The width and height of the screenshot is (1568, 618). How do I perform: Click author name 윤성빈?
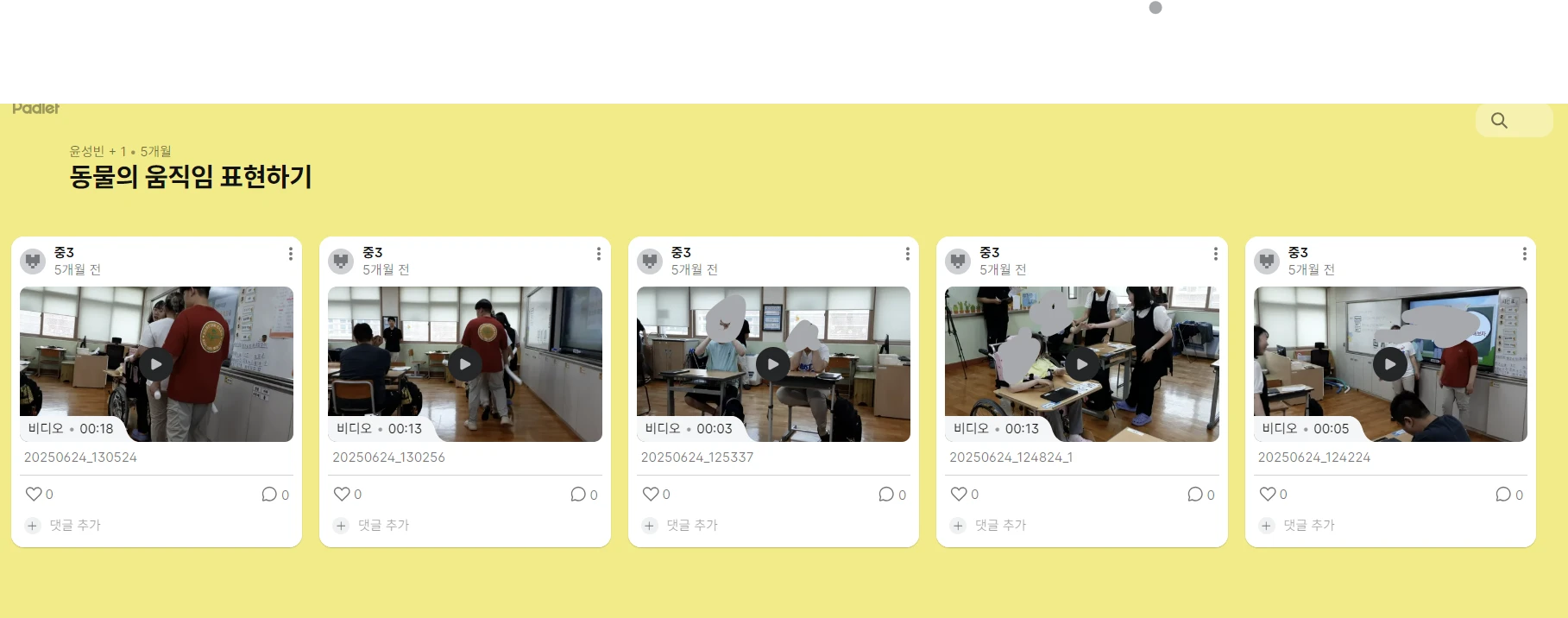point(86,151)
